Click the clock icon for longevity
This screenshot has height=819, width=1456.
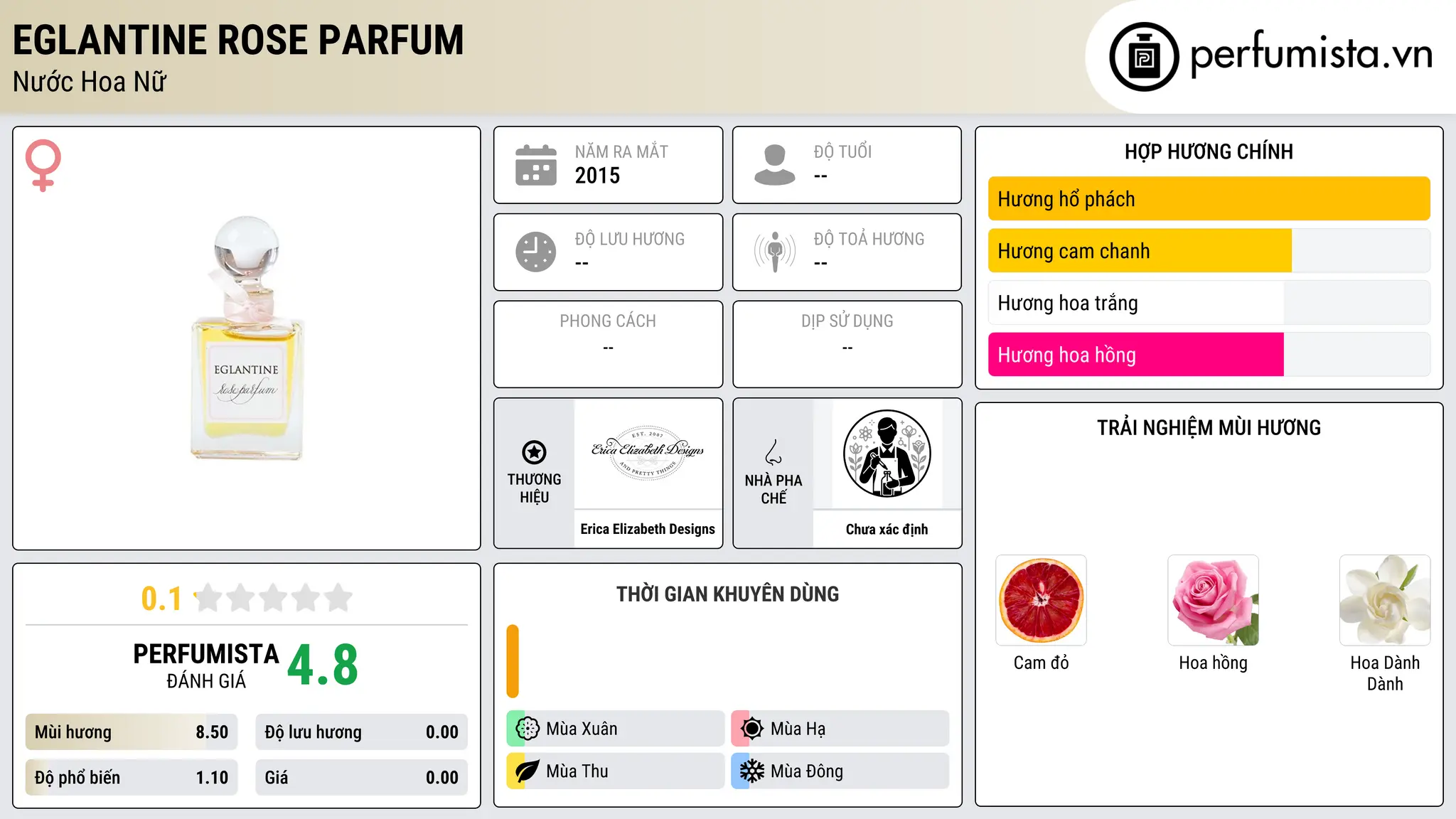point(536,252)
